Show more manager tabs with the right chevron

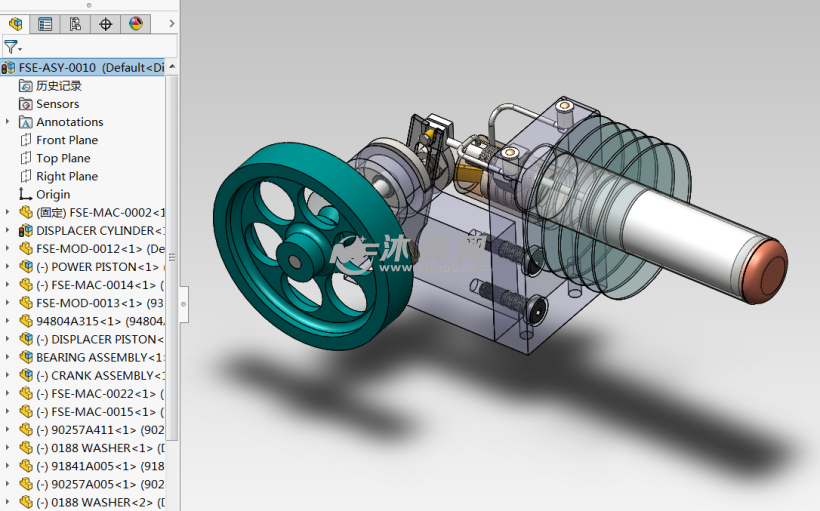click(172, 24)
